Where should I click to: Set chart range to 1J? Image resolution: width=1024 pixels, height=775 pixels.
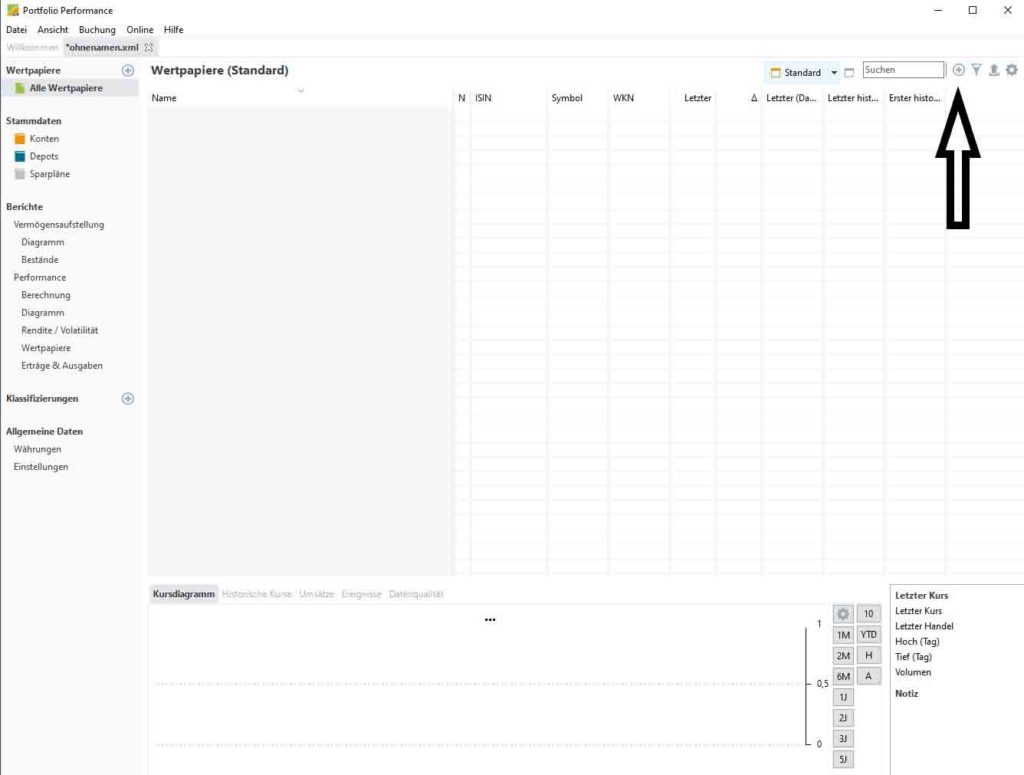843,697
